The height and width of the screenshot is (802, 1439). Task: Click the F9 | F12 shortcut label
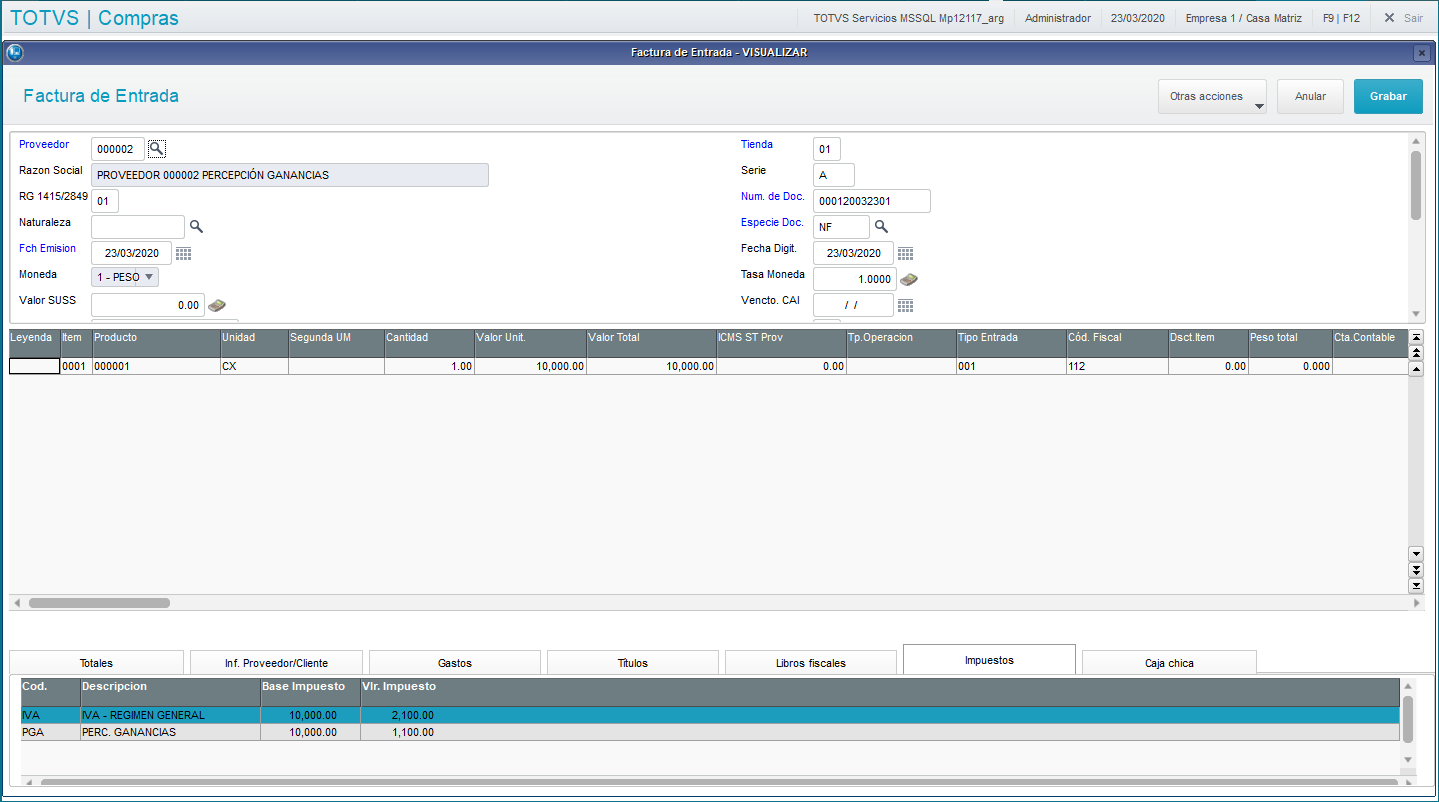point(1341,18)
